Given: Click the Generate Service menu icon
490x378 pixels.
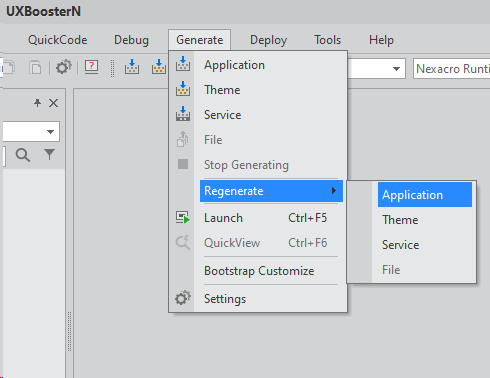Looking at the screenshot, I should point(183,113).
